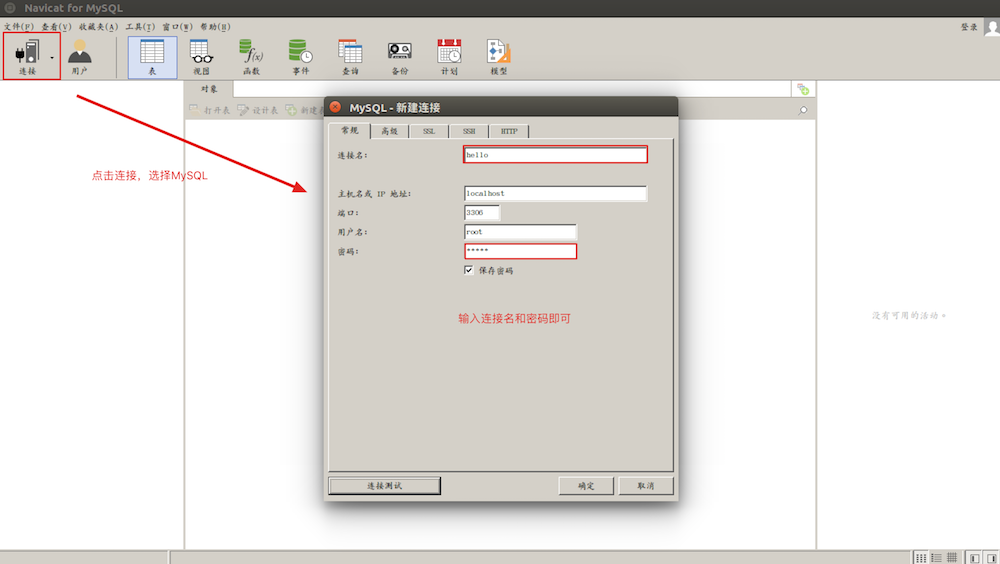Switch to list view mode in status bar
1000x564 pixels.
tap(937, 557)
